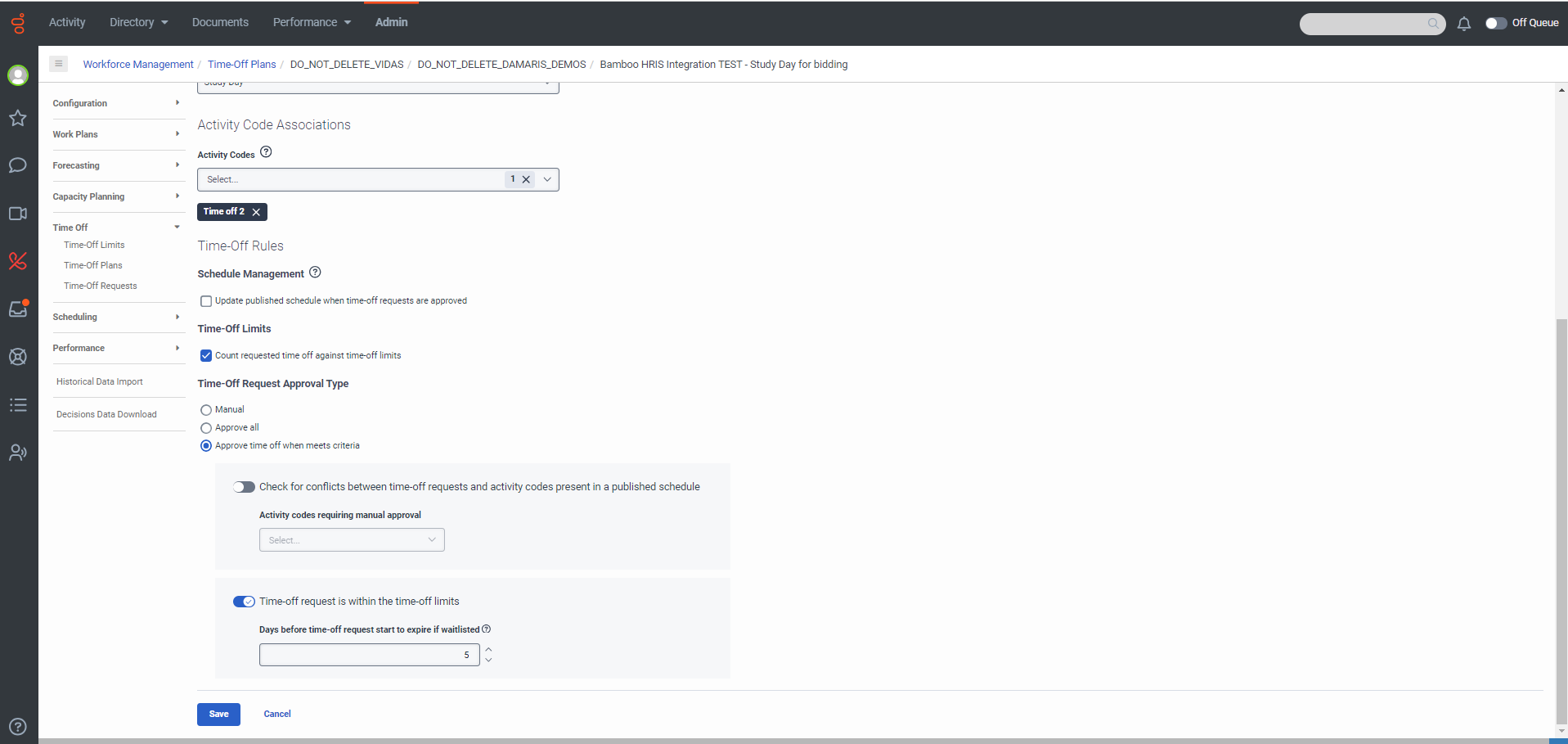The width and height of the screenshot is (1568, 744).
Task: Open the favorites star icon in sidebar
Action: 18,119
